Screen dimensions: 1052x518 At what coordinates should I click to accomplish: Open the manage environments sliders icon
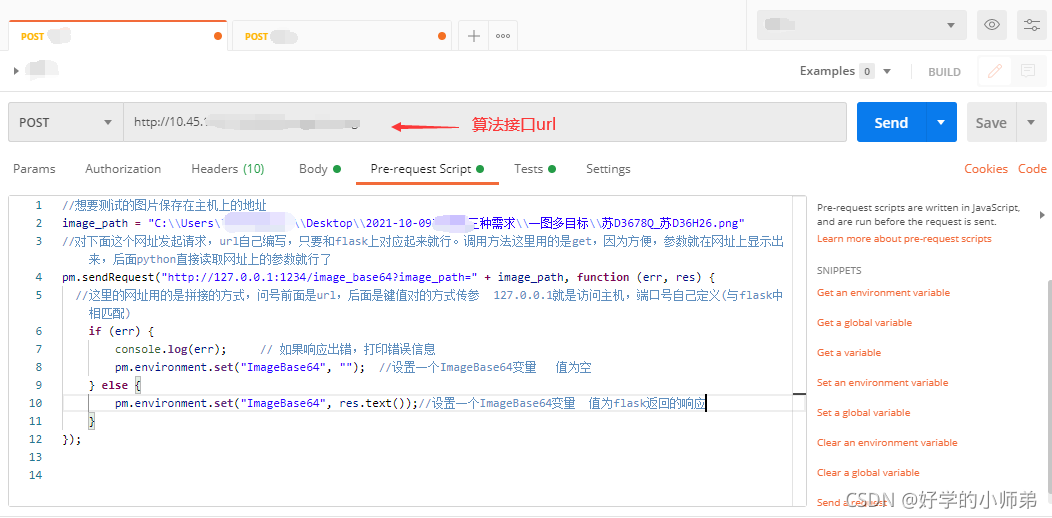1031,25
